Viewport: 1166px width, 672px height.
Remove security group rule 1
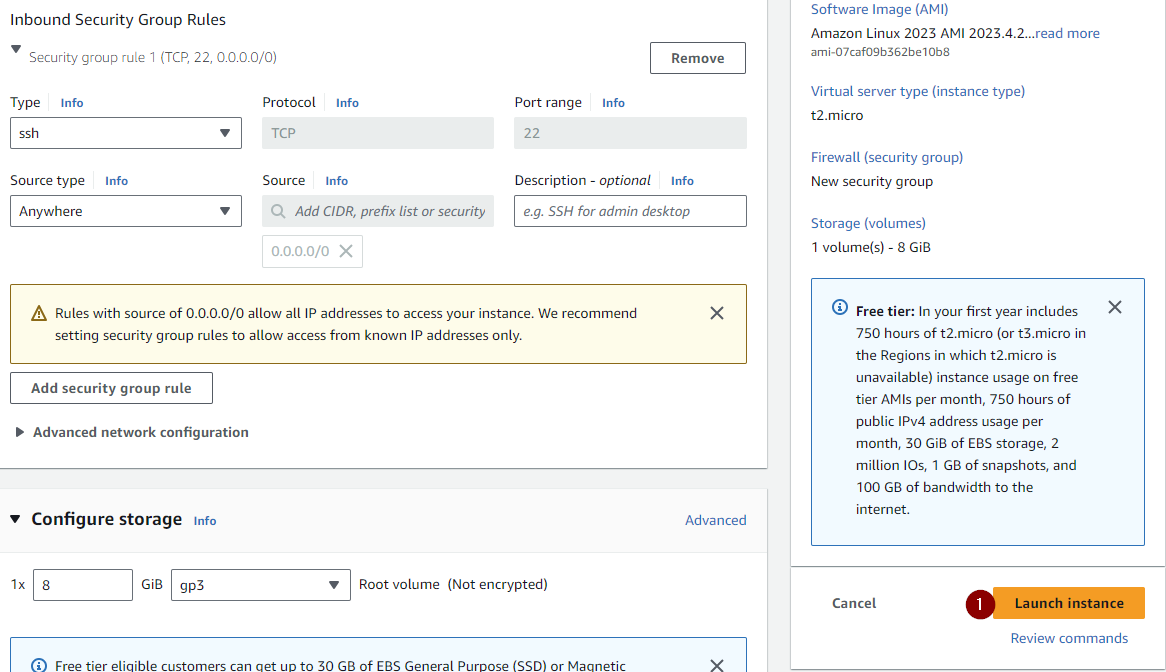click(x=698, y=58)
